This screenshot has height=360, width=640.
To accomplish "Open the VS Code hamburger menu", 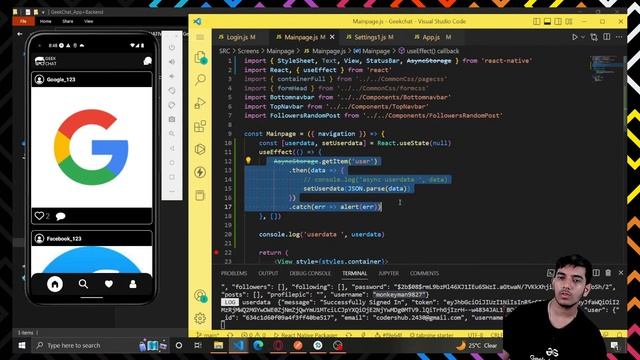I will [200, 37].
